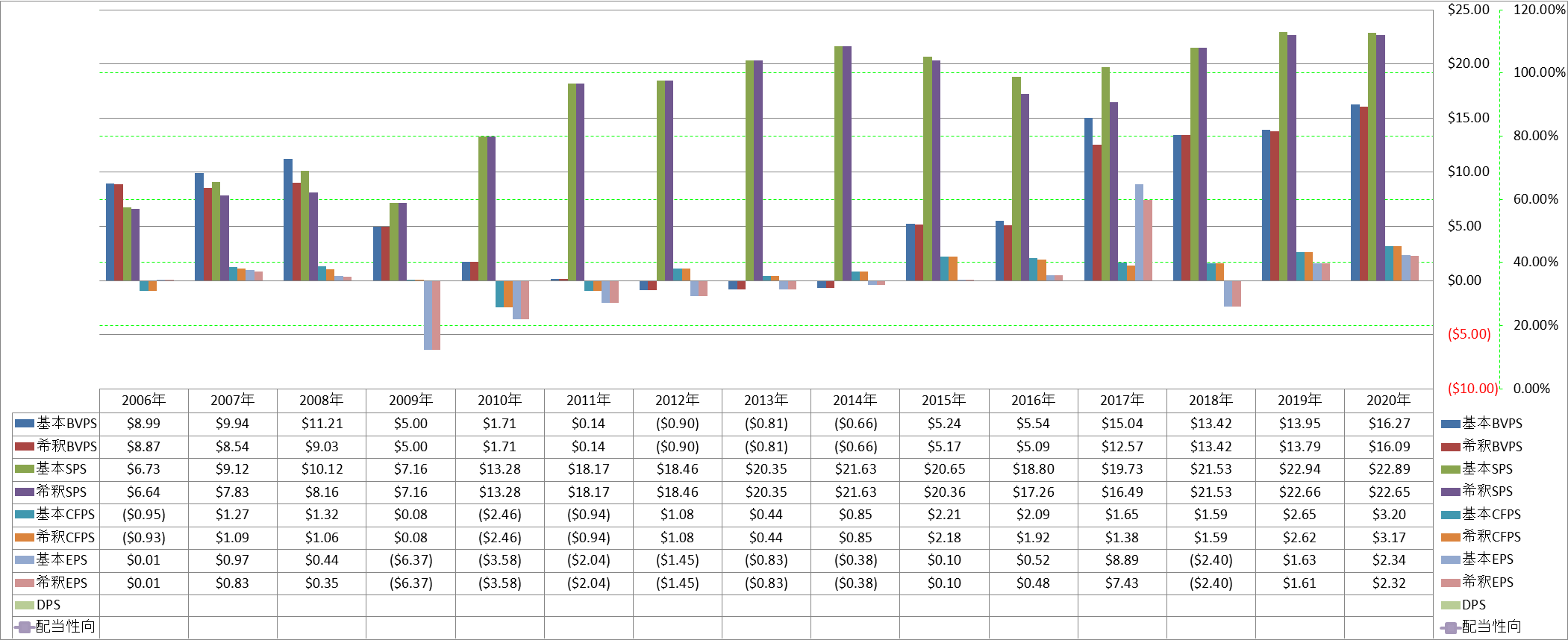Click the 基本SPS green legend swatch on left
This screenshot has height=640, width=1568.
[25, 469]
